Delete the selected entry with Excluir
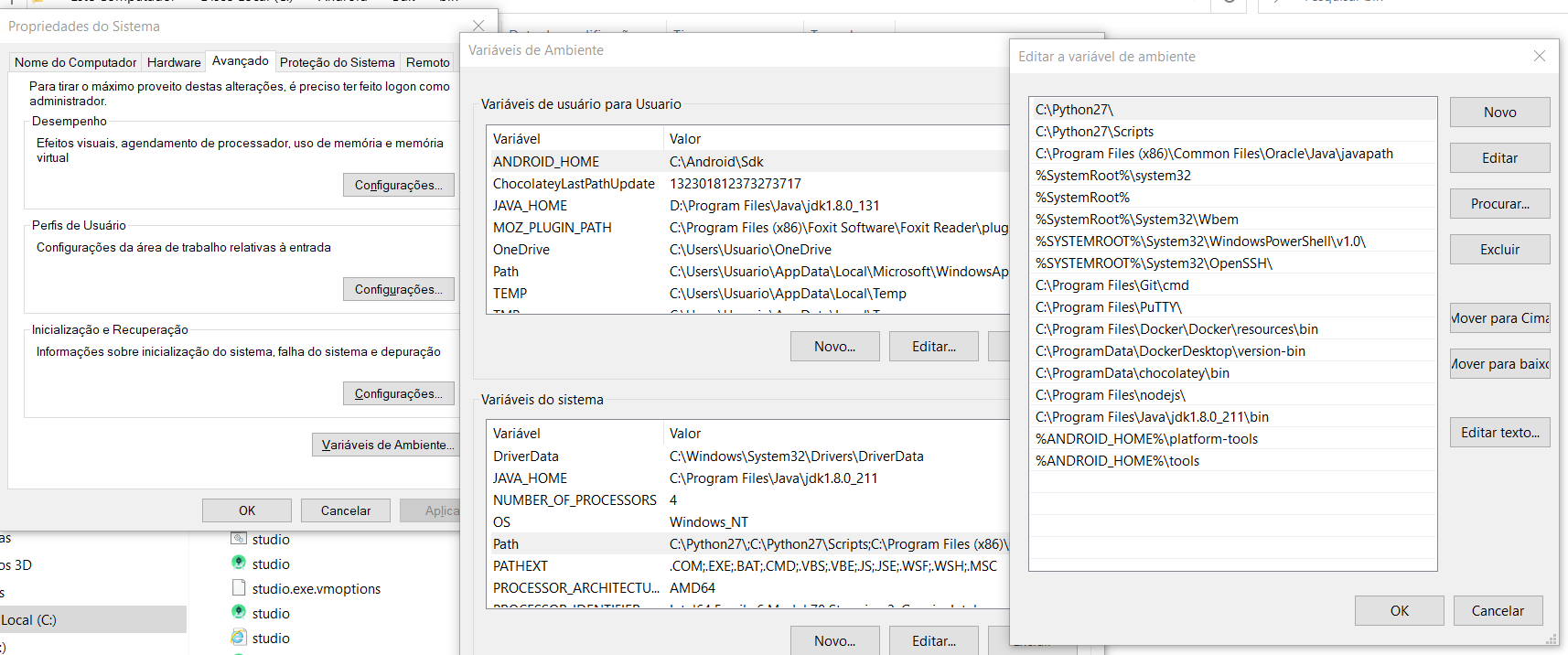The height and width of the screenshot is (655, 1568). tap(1500, 250)
